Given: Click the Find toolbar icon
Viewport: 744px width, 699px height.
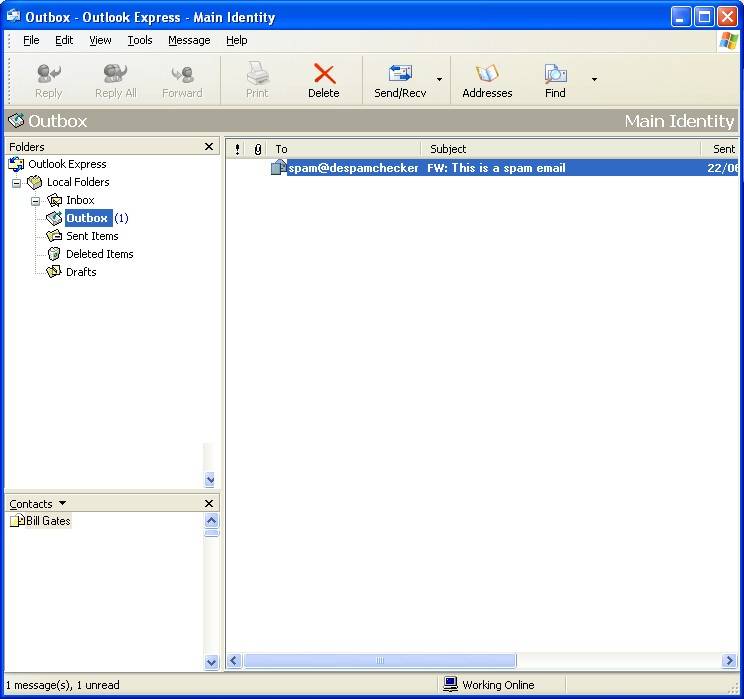Looking at the screenshot, I should point(555,74).
